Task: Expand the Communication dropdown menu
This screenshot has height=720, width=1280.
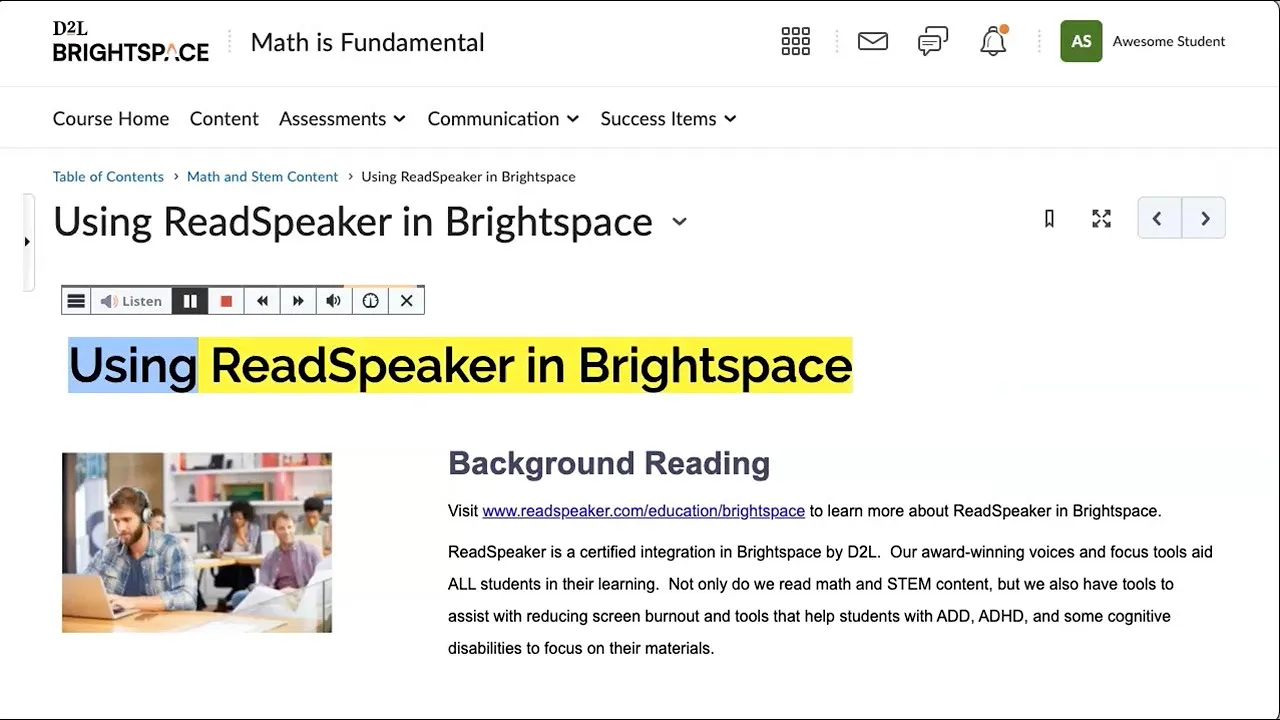Action: click(503, 118)
